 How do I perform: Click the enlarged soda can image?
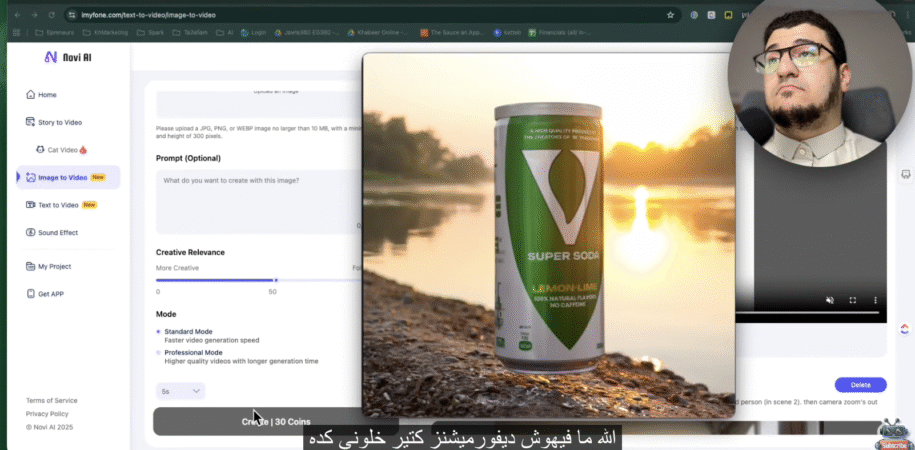[x=549, y=235]
